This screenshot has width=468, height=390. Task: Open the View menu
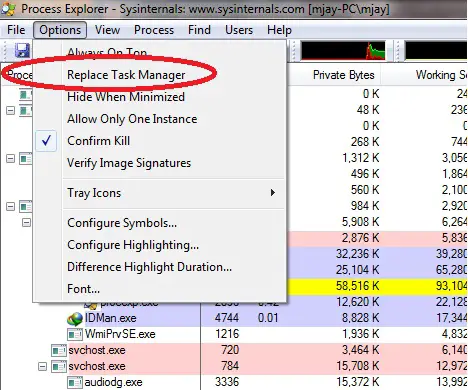[107, 30]
